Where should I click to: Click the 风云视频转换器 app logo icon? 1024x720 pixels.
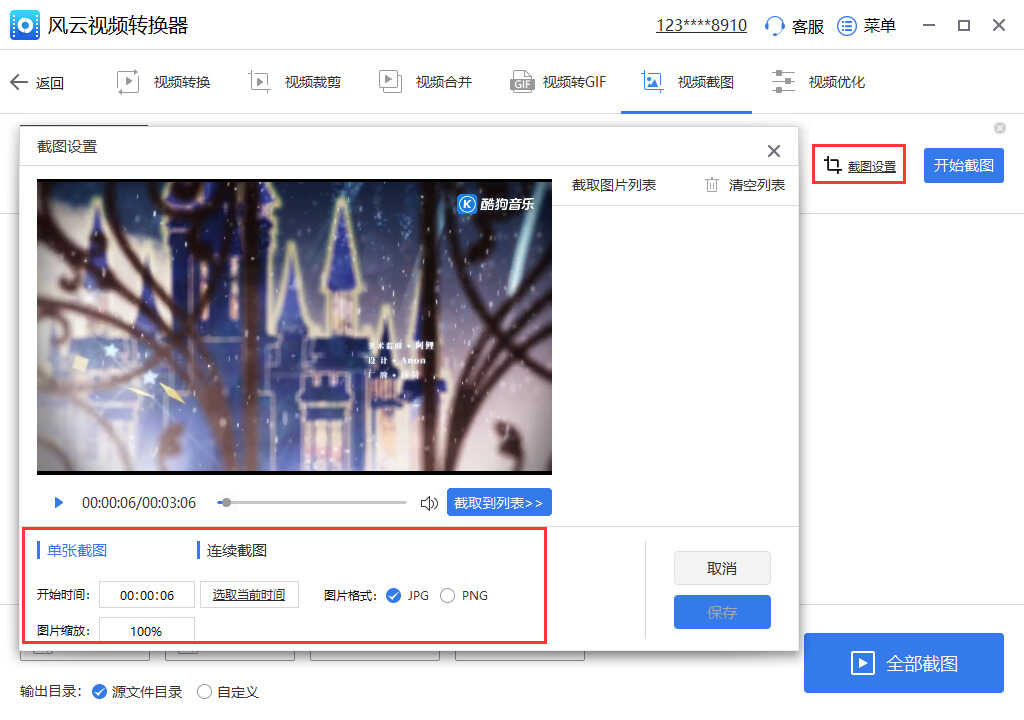25,25
